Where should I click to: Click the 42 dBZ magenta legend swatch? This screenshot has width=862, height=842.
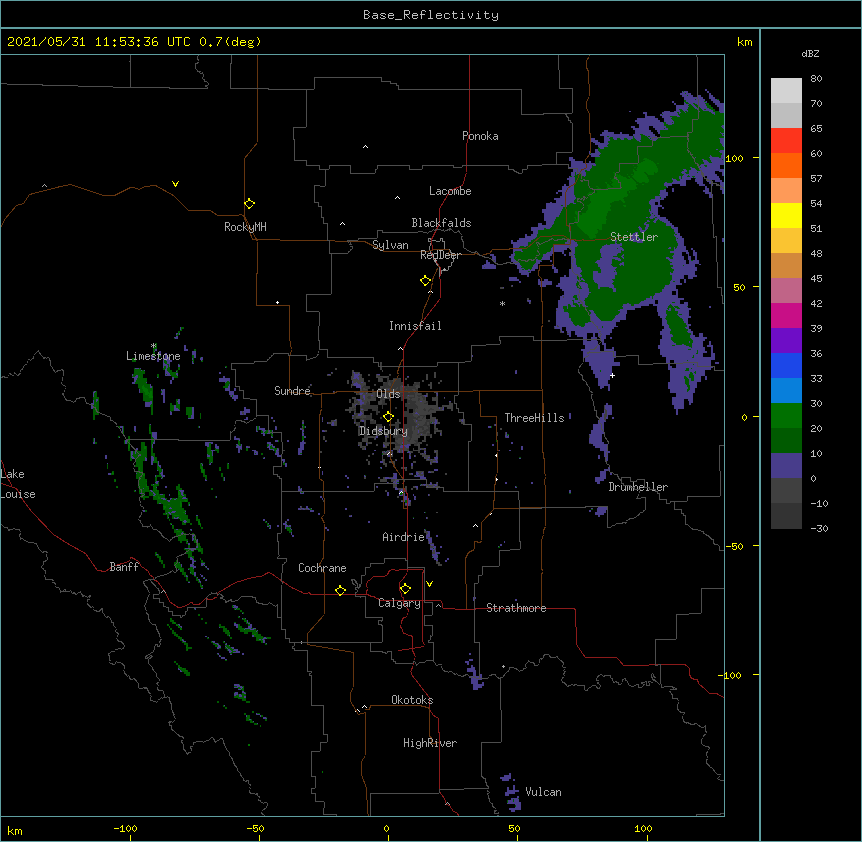click(x=786, y=315)
